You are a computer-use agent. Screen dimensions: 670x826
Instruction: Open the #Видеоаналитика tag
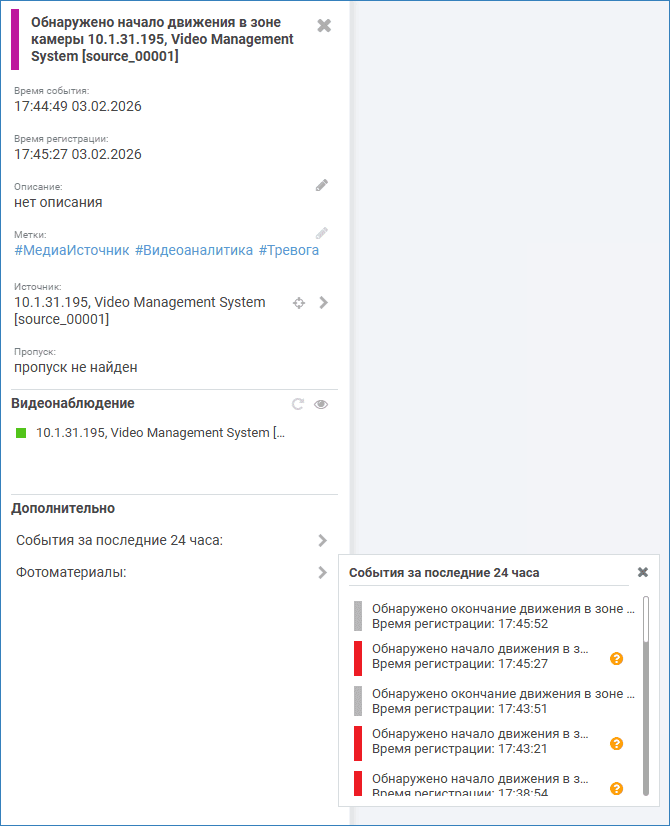point(194,250)
